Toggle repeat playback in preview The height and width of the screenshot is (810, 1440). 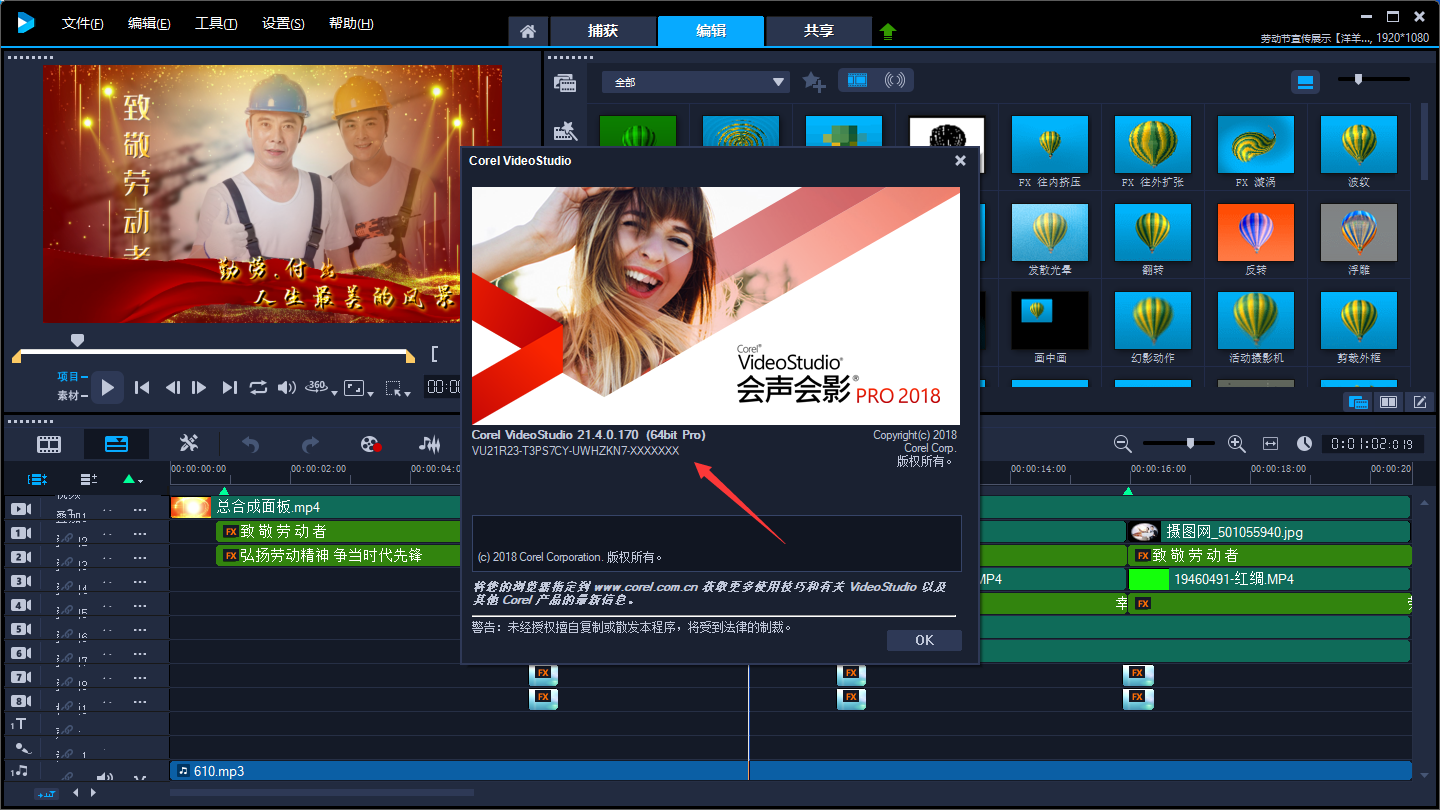[258, 387]
